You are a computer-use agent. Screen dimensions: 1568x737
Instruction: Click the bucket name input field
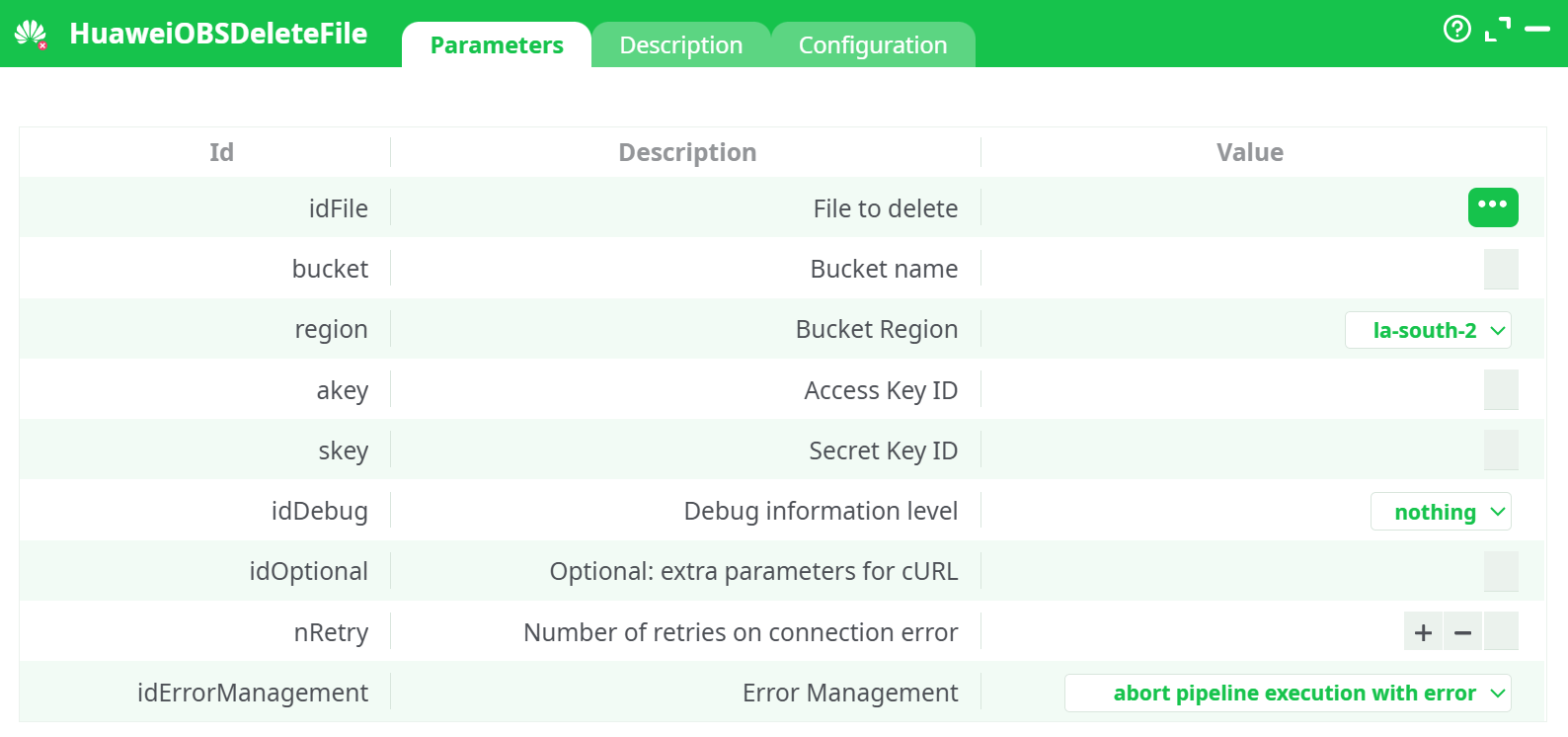[1501, 269]
